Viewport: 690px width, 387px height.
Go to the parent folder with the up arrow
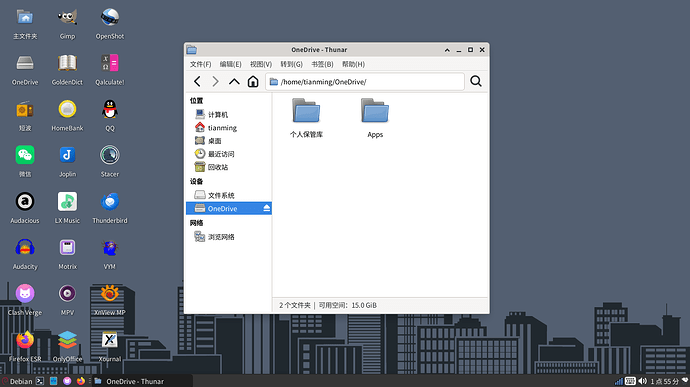point(234,81)
